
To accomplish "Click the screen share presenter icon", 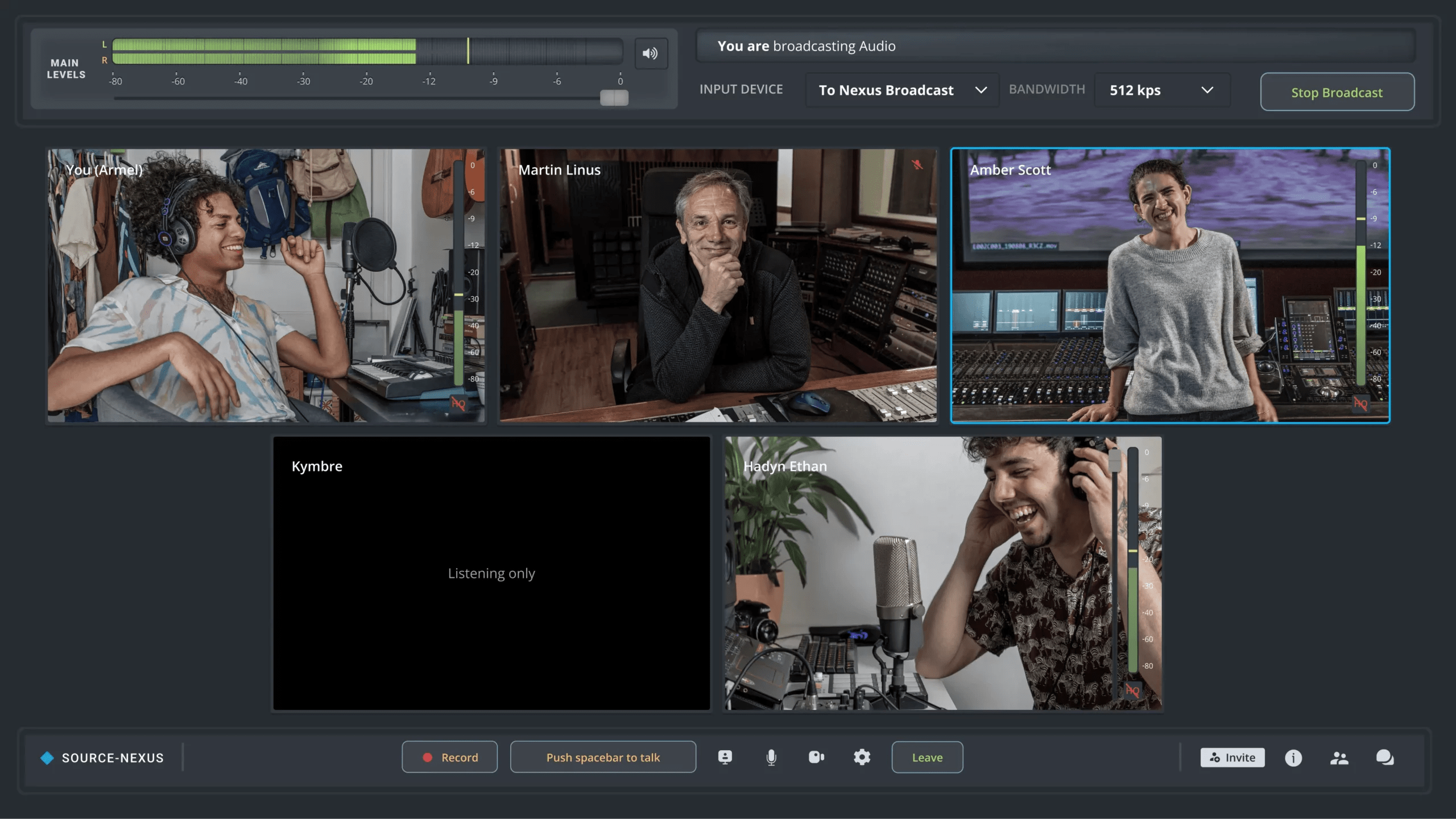I will [x=725, y=757].
